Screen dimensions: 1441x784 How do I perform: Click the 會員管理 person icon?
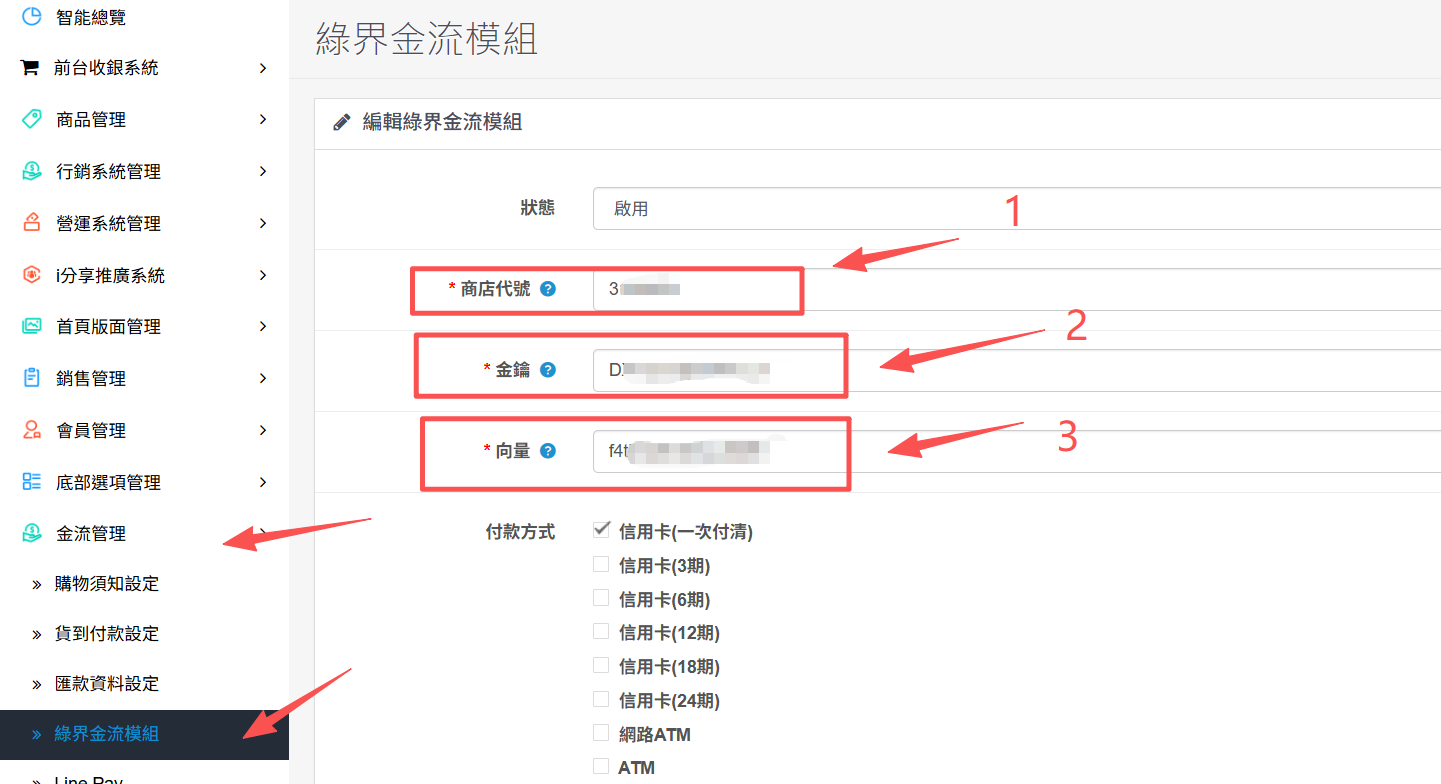[x=32, y=430]
